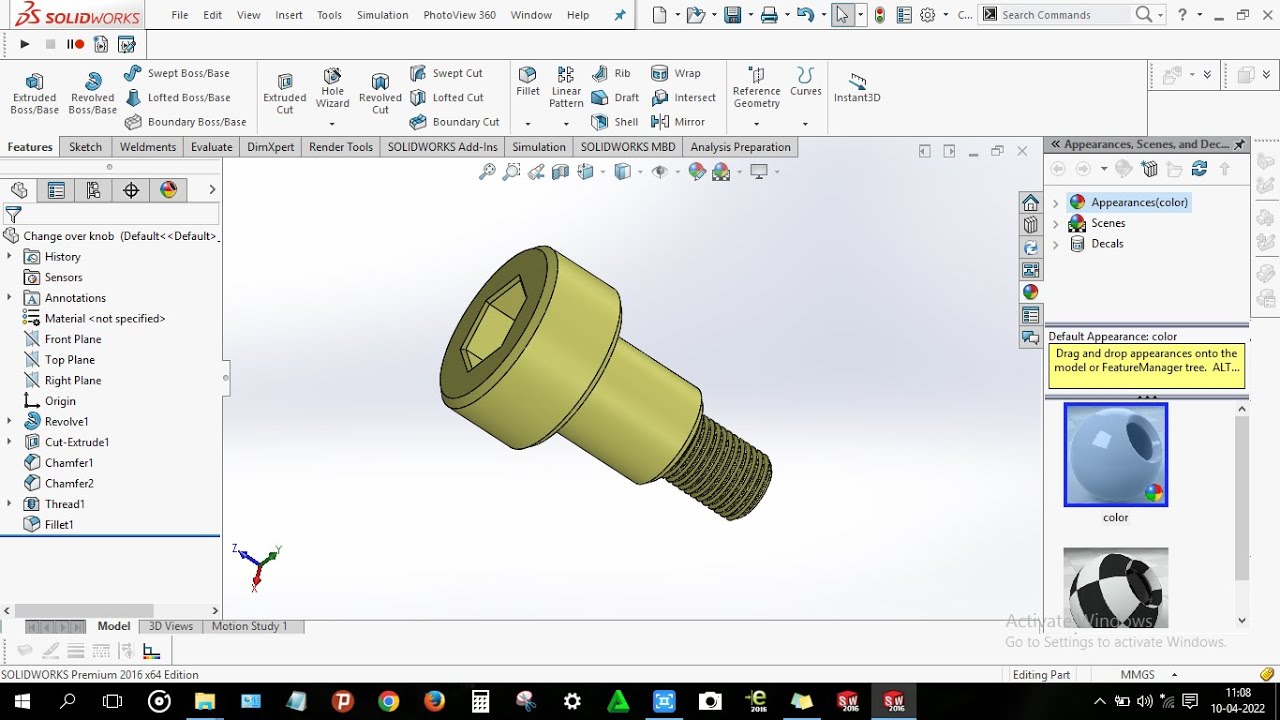Select the Fillet tool
Screen dimensions: 1280x720
[528, 82]
